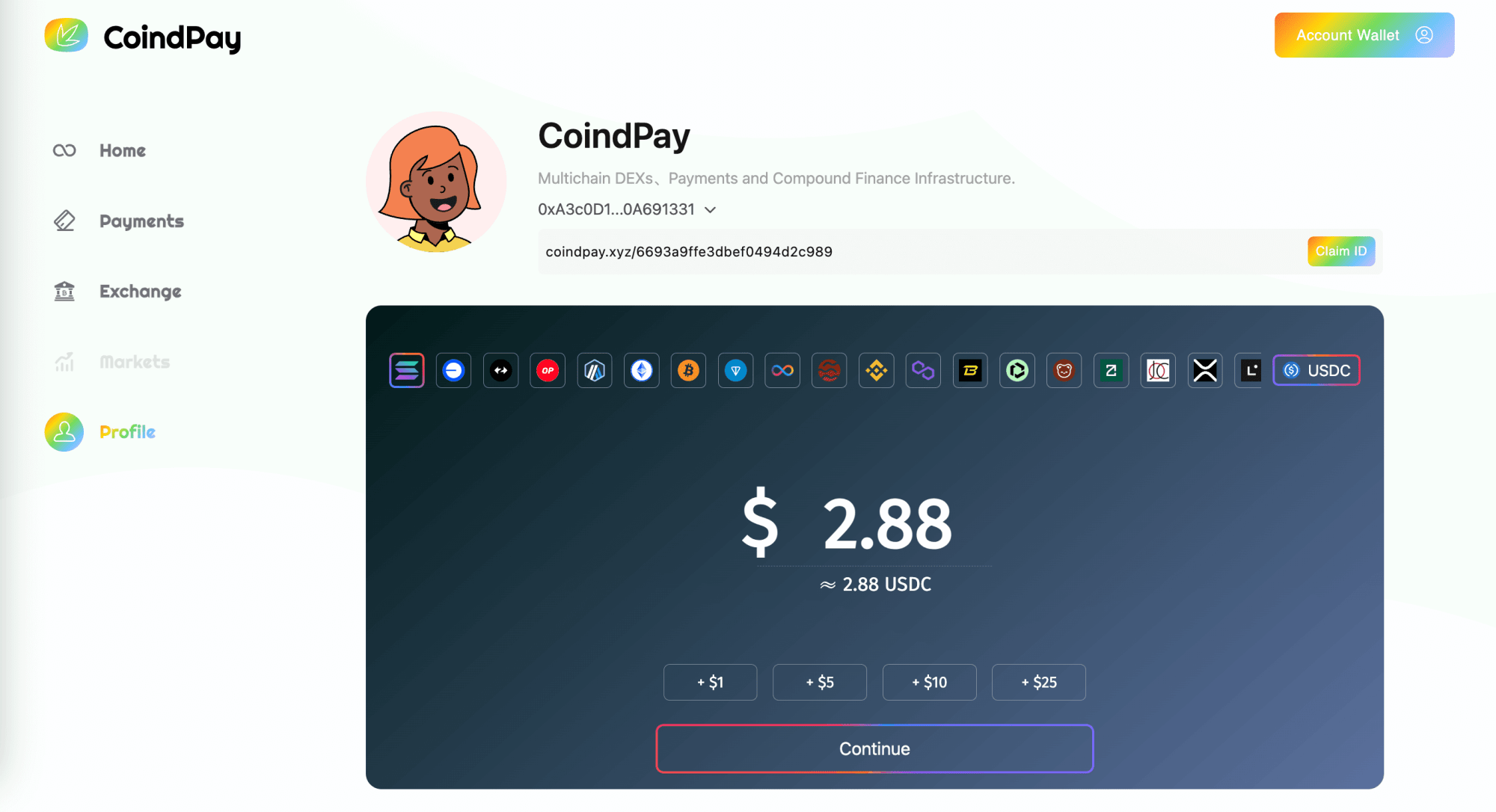Select the Solana network icon

(407, 370)
